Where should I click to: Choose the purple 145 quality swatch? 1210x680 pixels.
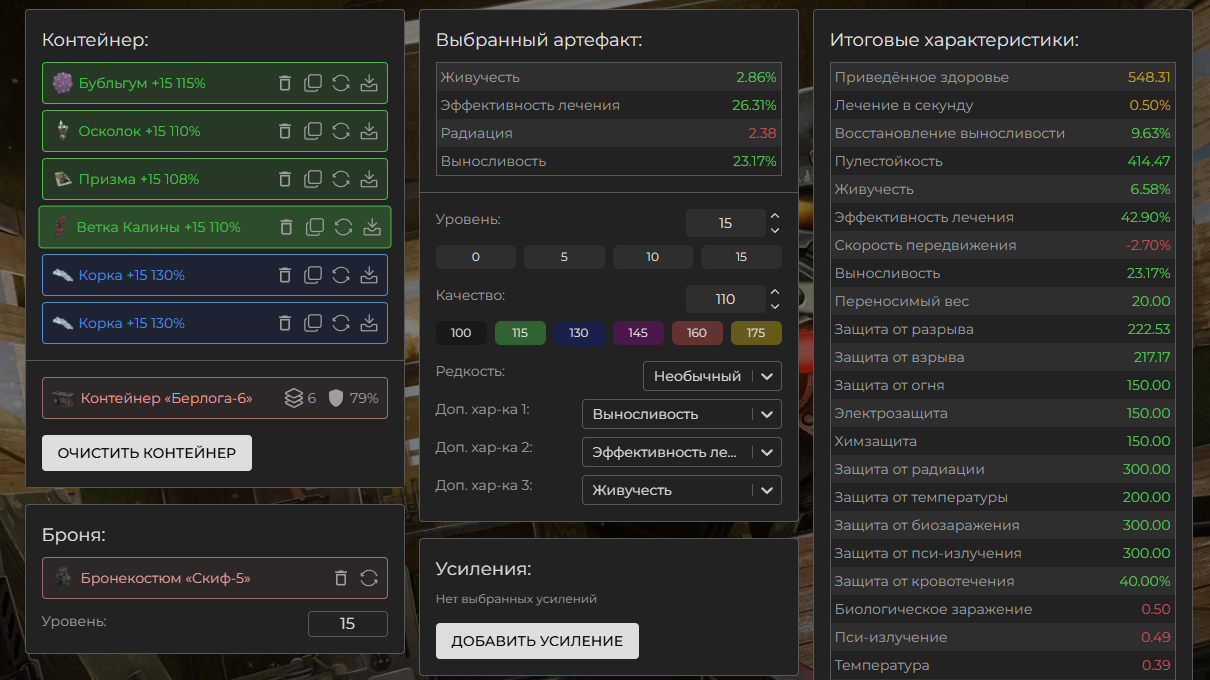point(638,333)
